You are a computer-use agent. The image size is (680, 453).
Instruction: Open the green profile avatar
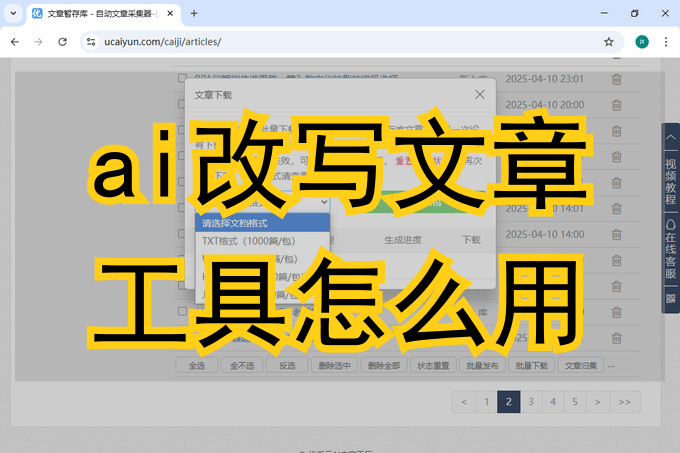pyautogui.click(x=642, y=42)
